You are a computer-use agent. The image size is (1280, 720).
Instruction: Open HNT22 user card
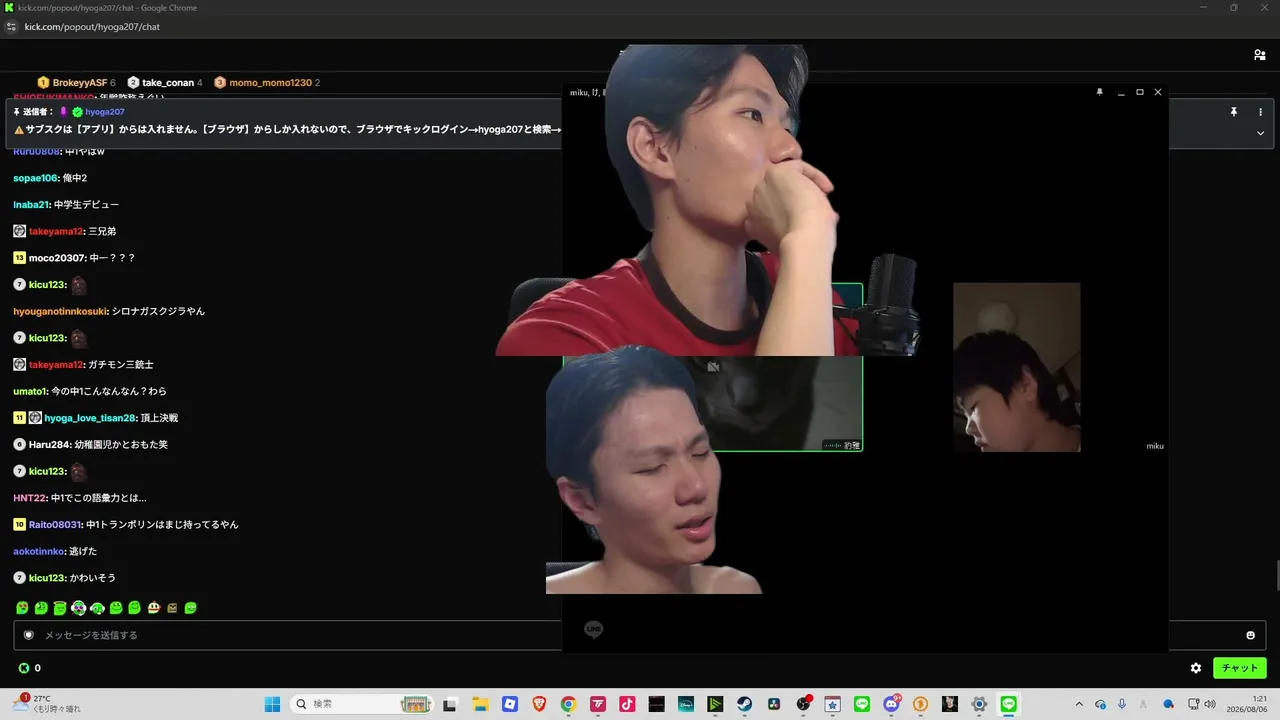30,498
